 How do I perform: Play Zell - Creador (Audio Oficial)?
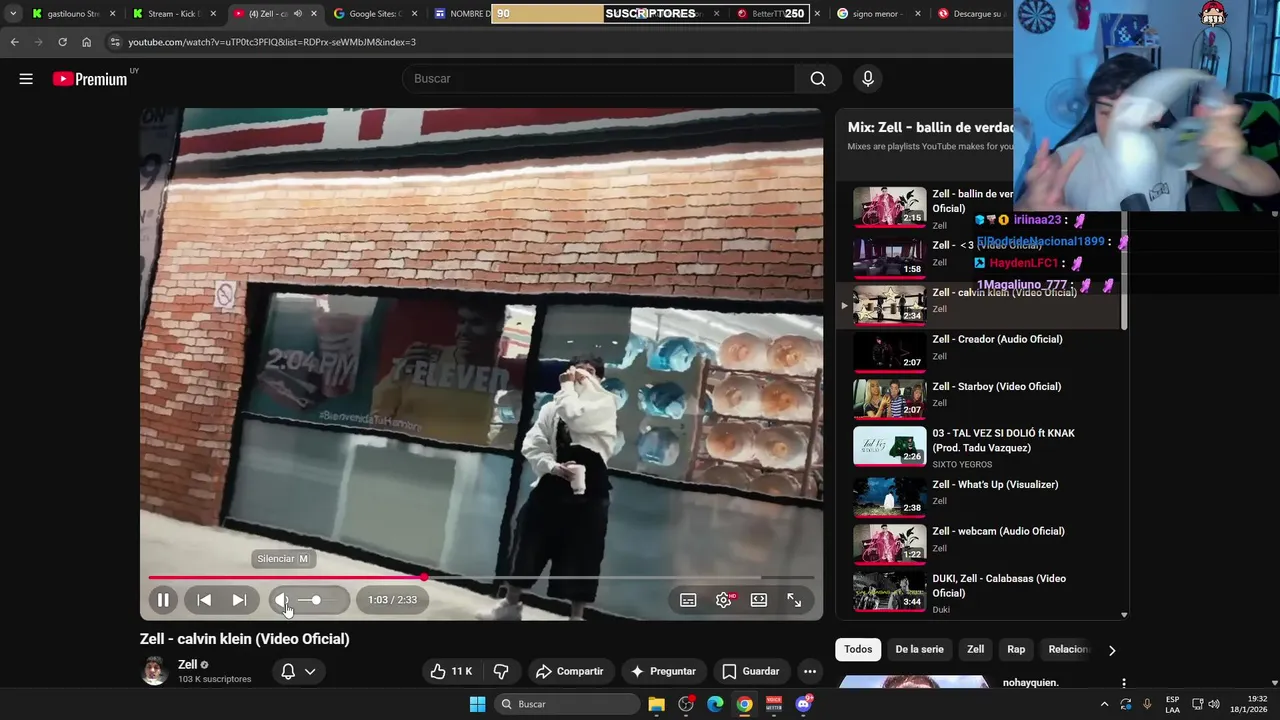tap(997, 339)
